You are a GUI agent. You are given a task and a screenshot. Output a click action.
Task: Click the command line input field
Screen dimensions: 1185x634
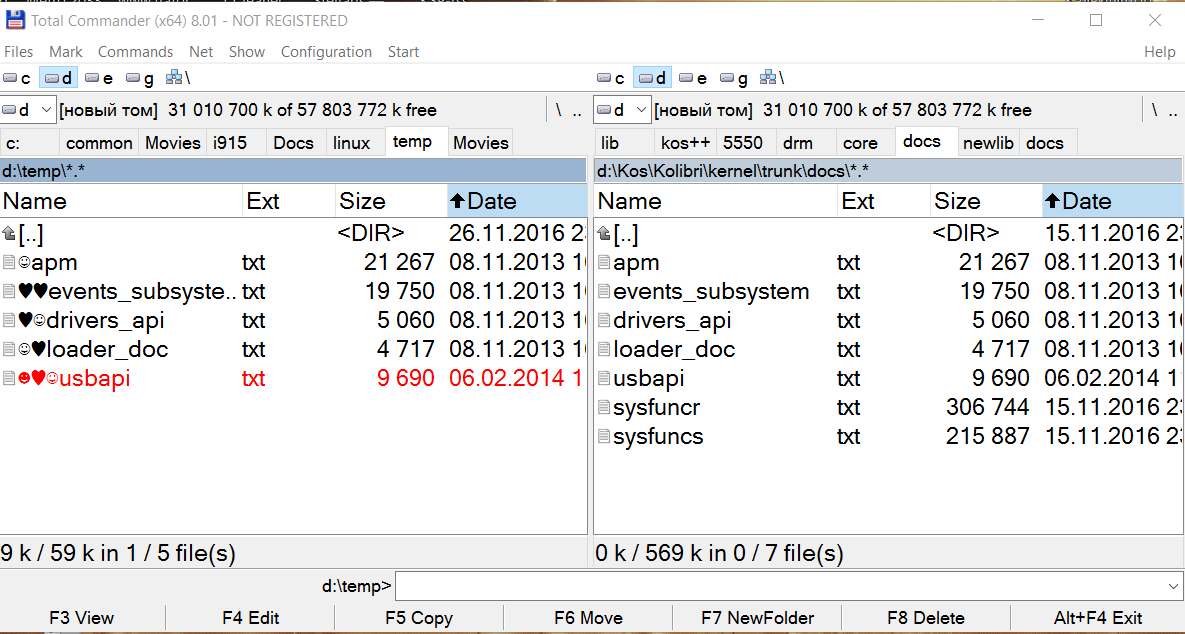(x=780, y=586)
